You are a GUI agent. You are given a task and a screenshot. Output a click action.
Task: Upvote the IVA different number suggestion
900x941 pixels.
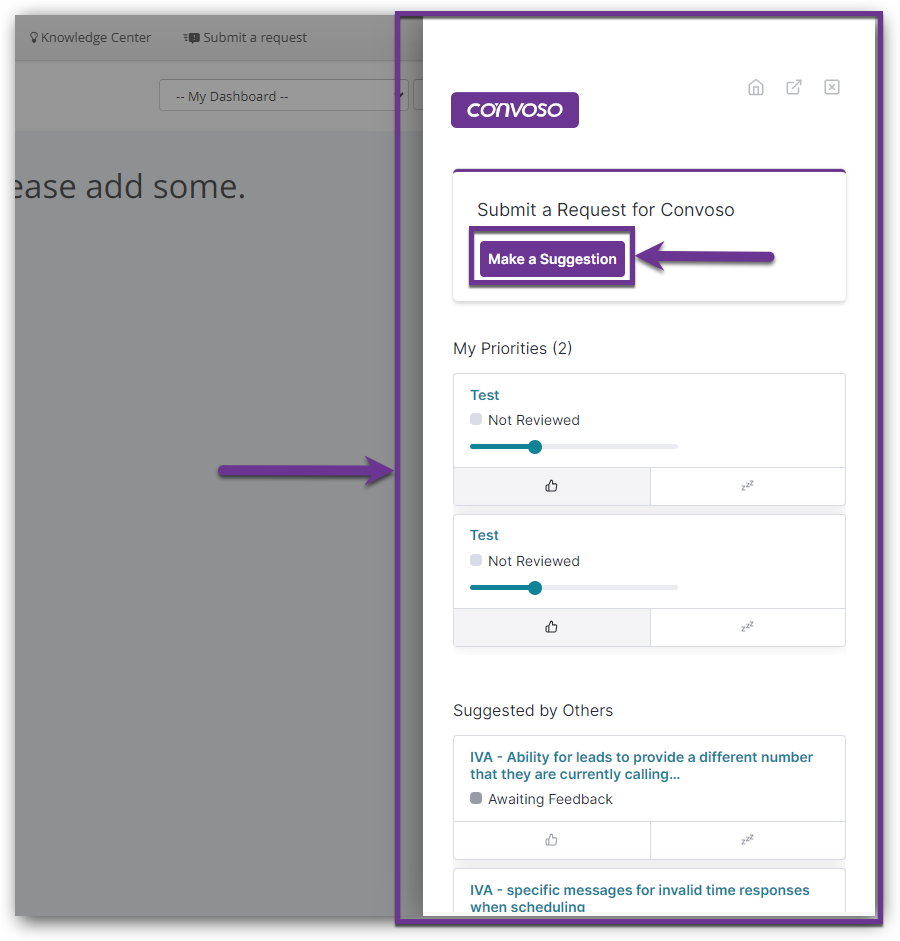click(x=551, y=840)
